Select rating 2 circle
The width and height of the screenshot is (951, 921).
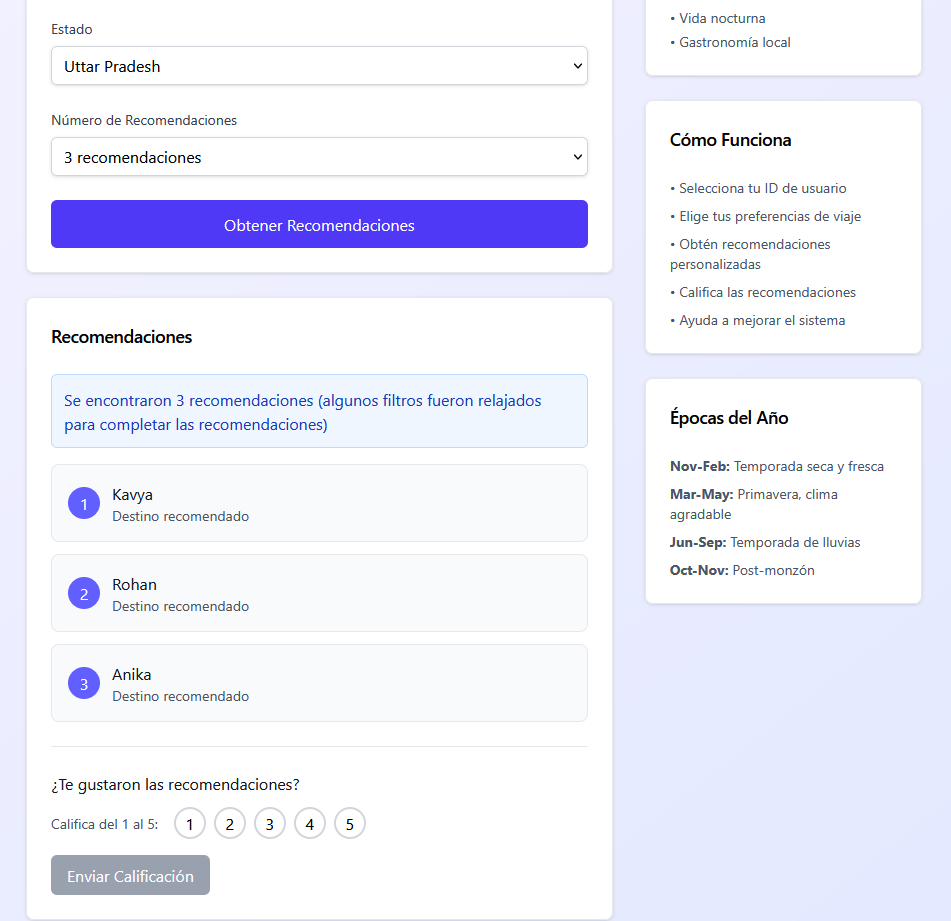230,823
